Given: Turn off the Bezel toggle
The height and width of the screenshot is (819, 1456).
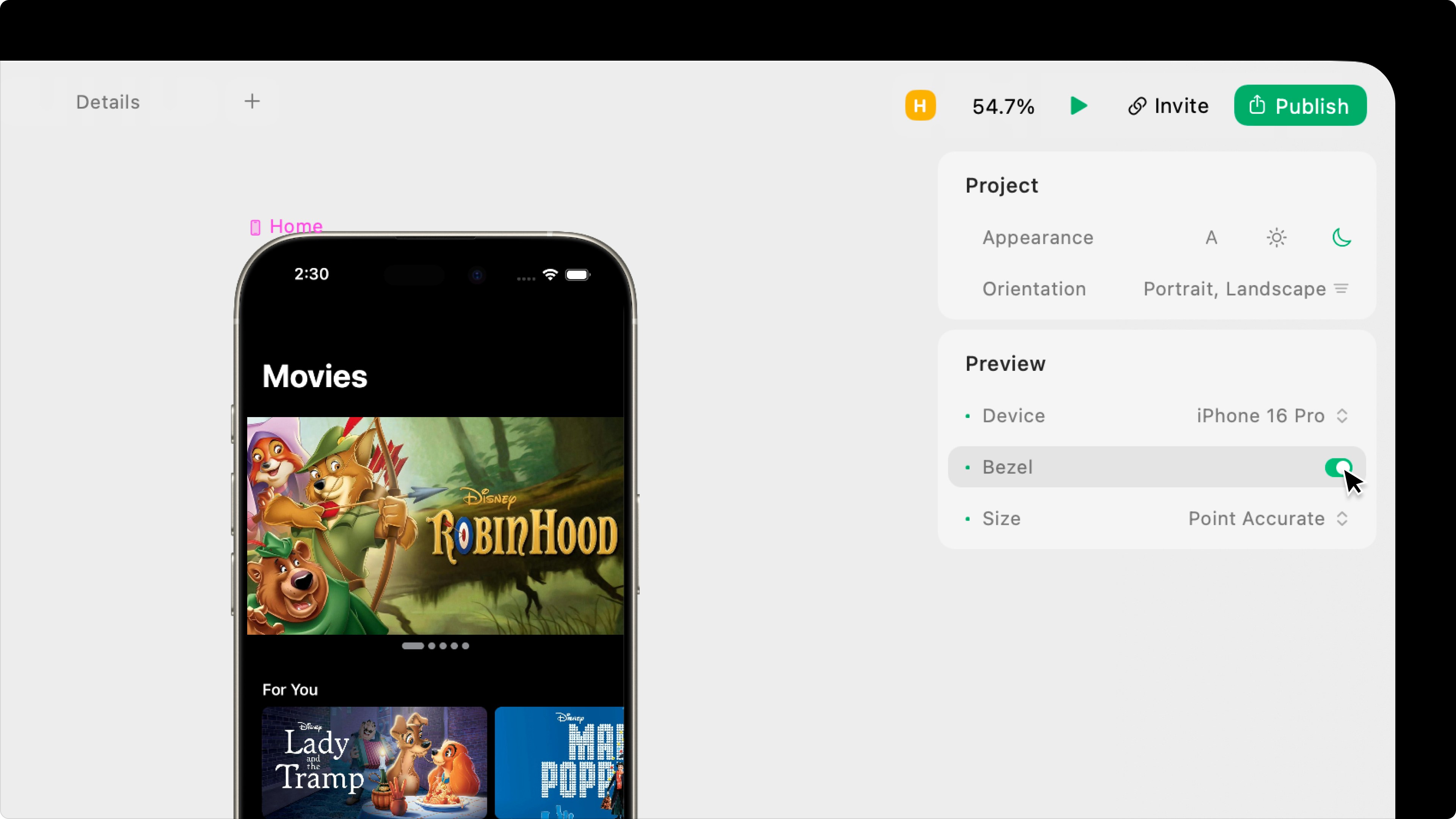Looking at the screenshot, I should [x=1338, y=468].
